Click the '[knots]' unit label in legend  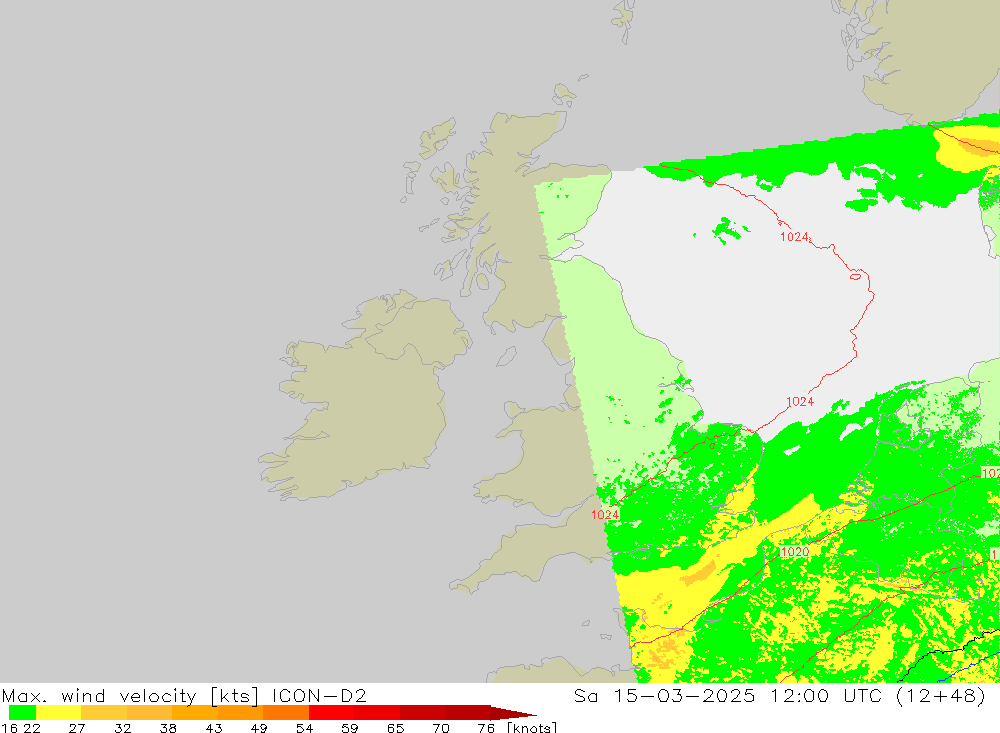coord(532,727)
